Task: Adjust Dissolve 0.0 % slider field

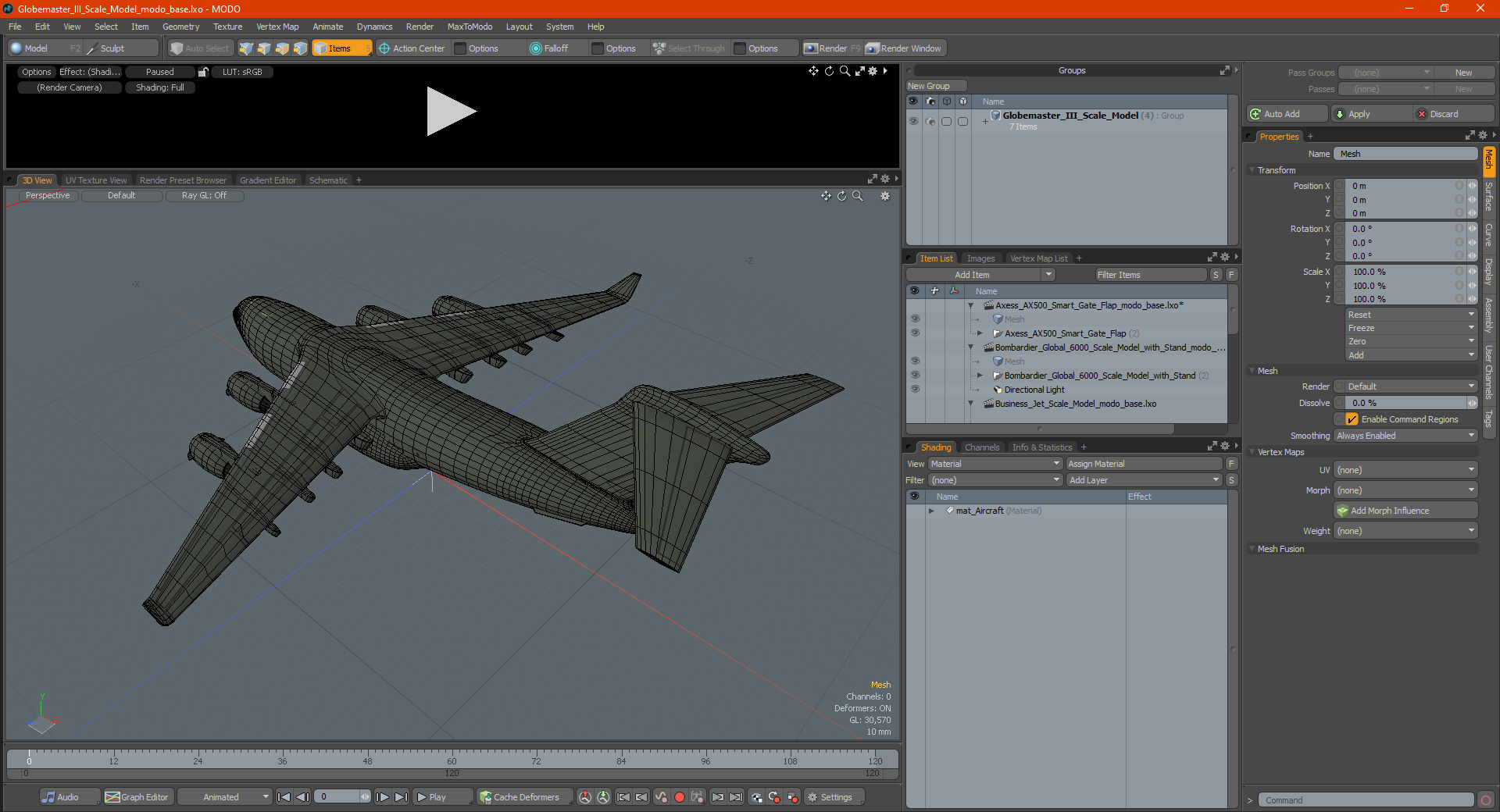Action: pyautogui.click(x=1405, y=403)
